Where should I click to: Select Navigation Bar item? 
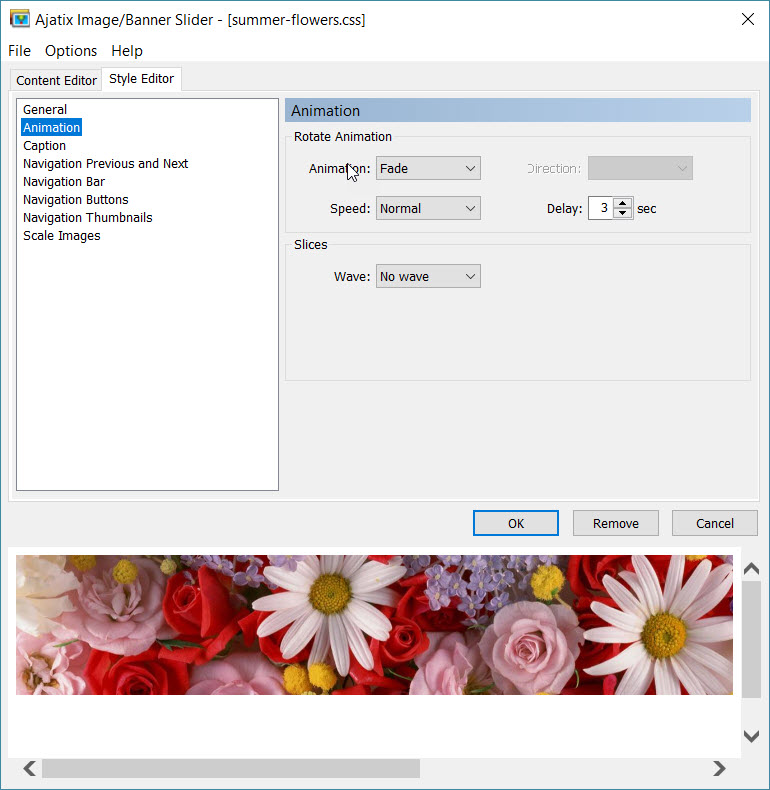[x=64, y=182]
